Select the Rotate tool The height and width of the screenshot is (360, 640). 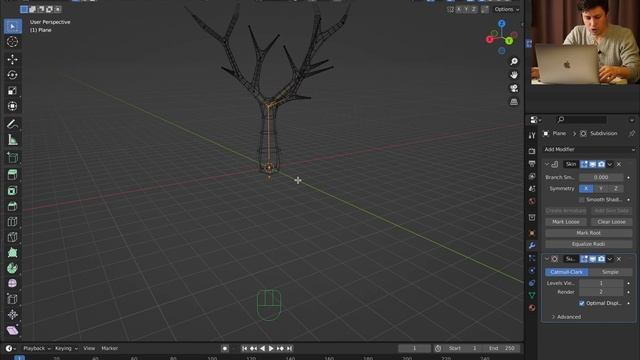(13, 75)
